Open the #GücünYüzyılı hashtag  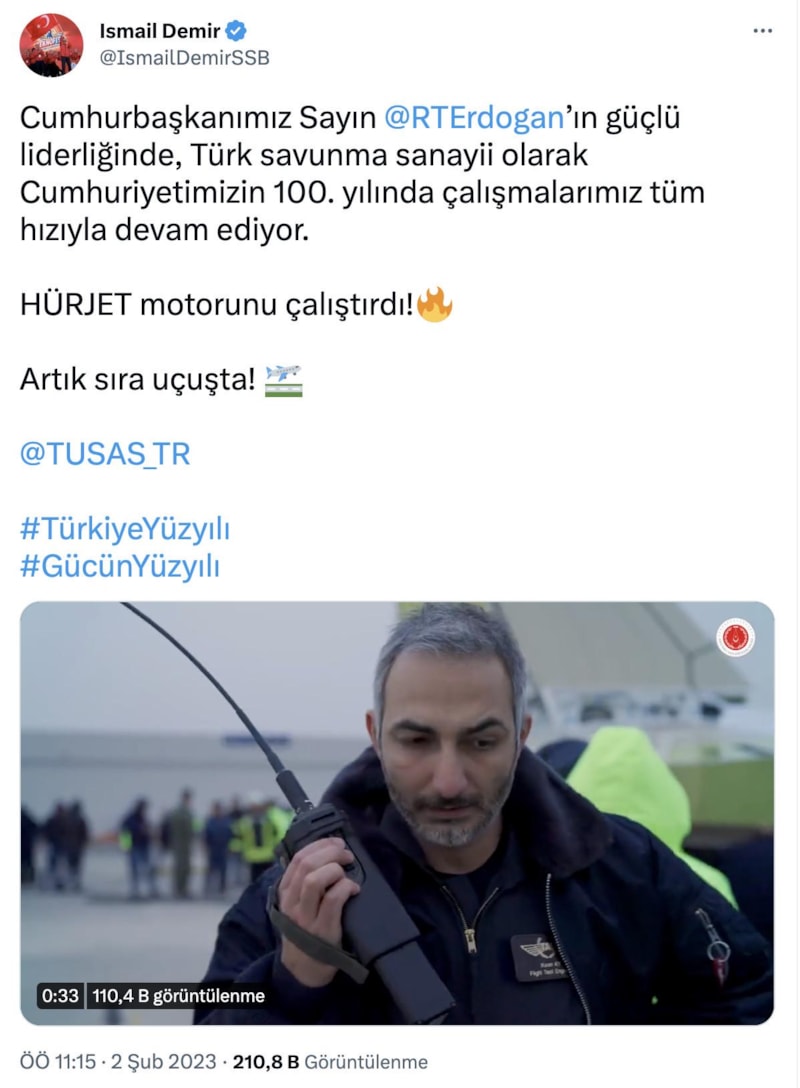click(x=120, y=566)
